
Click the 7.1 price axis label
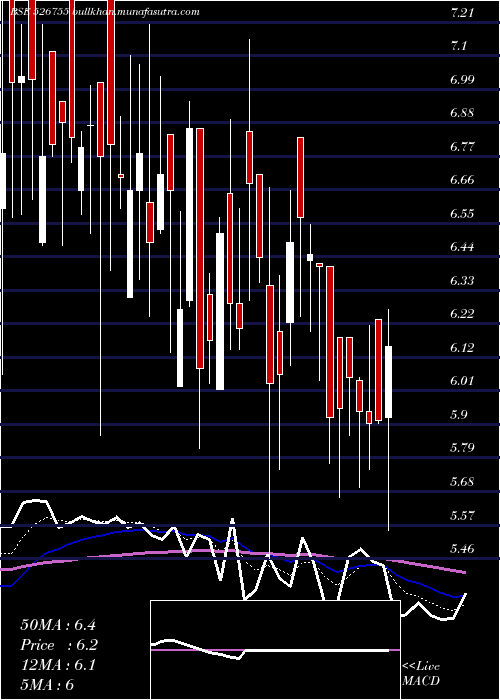coord(459,46)
